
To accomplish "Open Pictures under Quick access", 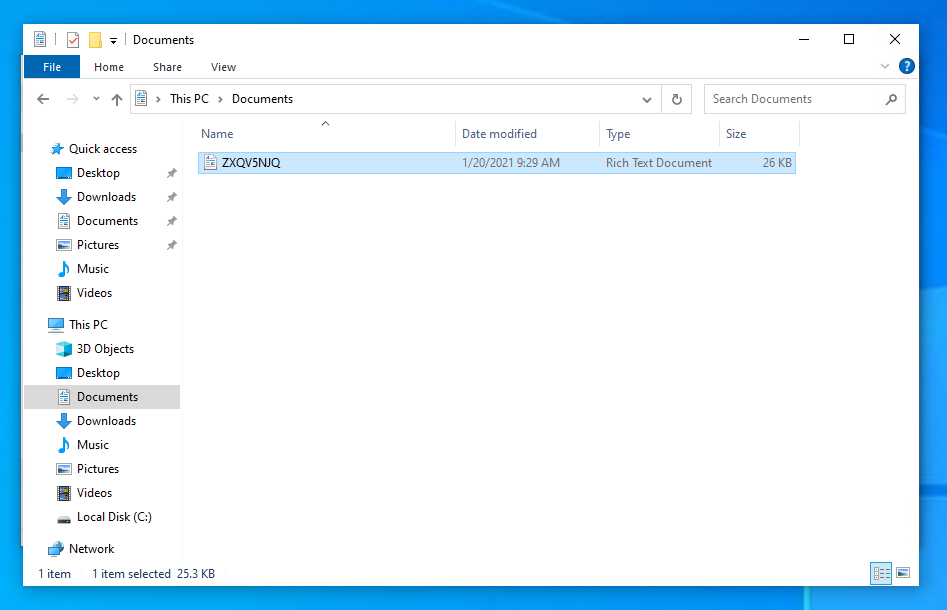I will pos(98,245).
